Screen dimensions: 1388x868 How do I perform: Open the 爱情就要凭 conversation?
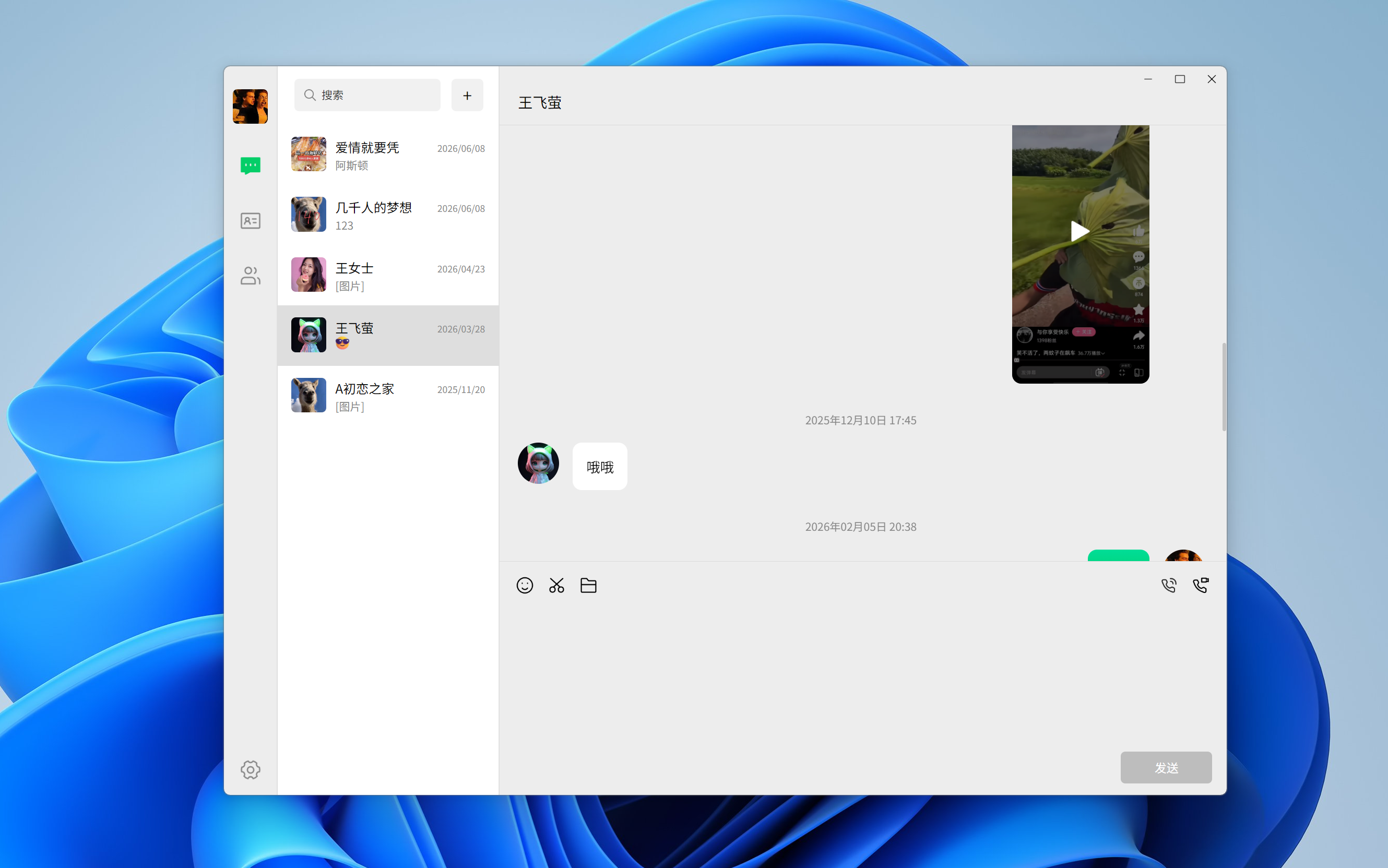(x=388, y=155)
